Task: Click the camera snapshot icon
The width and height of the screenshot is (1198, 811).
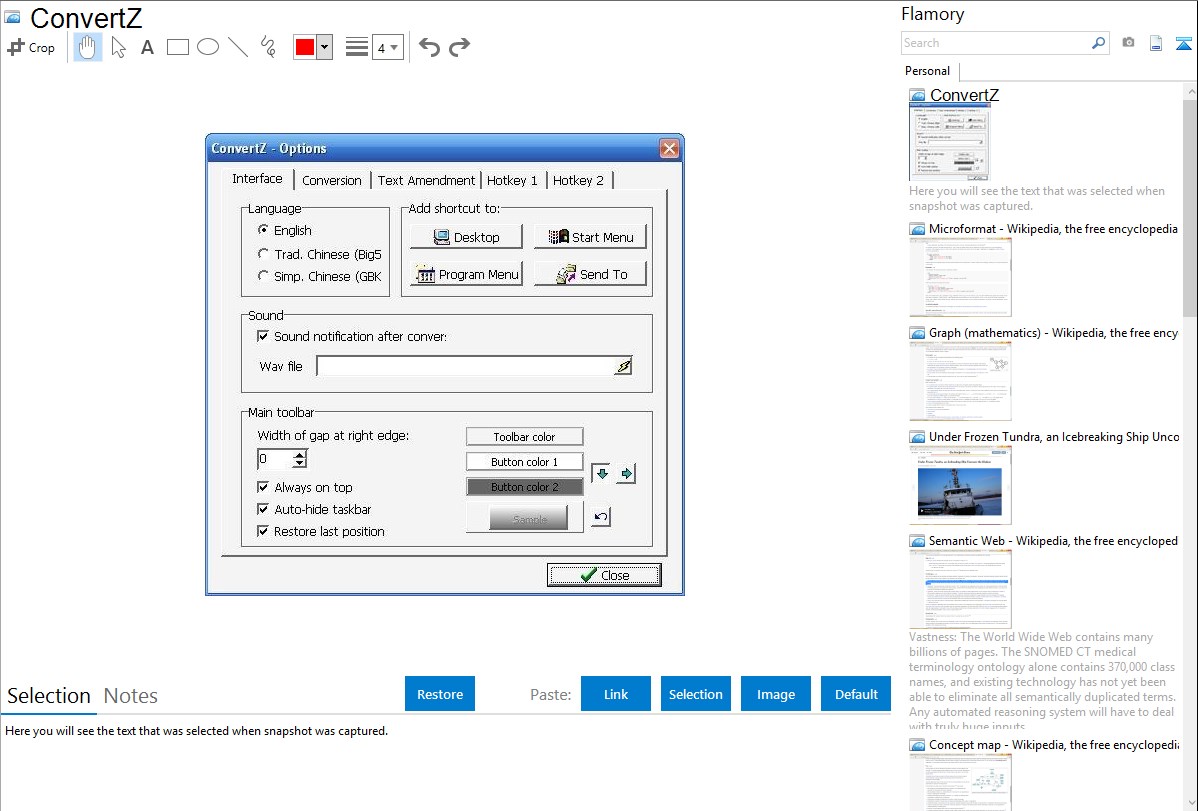Action: [x=1128, y=43]
